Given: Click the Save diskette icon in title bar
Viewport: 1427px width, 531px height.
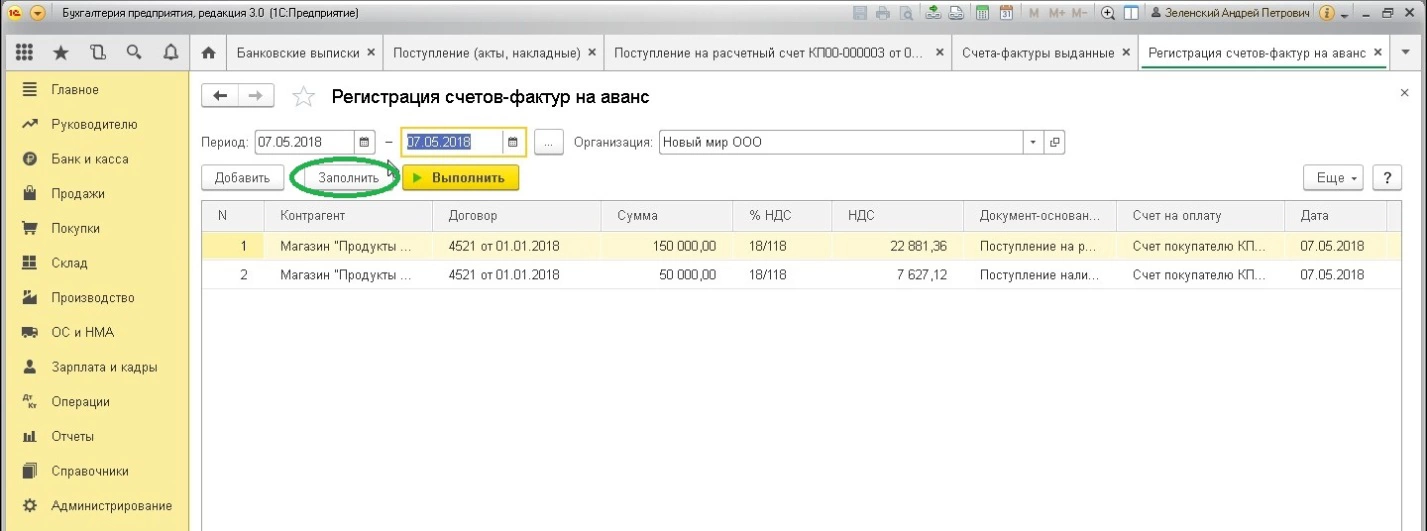Looking at the screenshot, I should point(860,14).
